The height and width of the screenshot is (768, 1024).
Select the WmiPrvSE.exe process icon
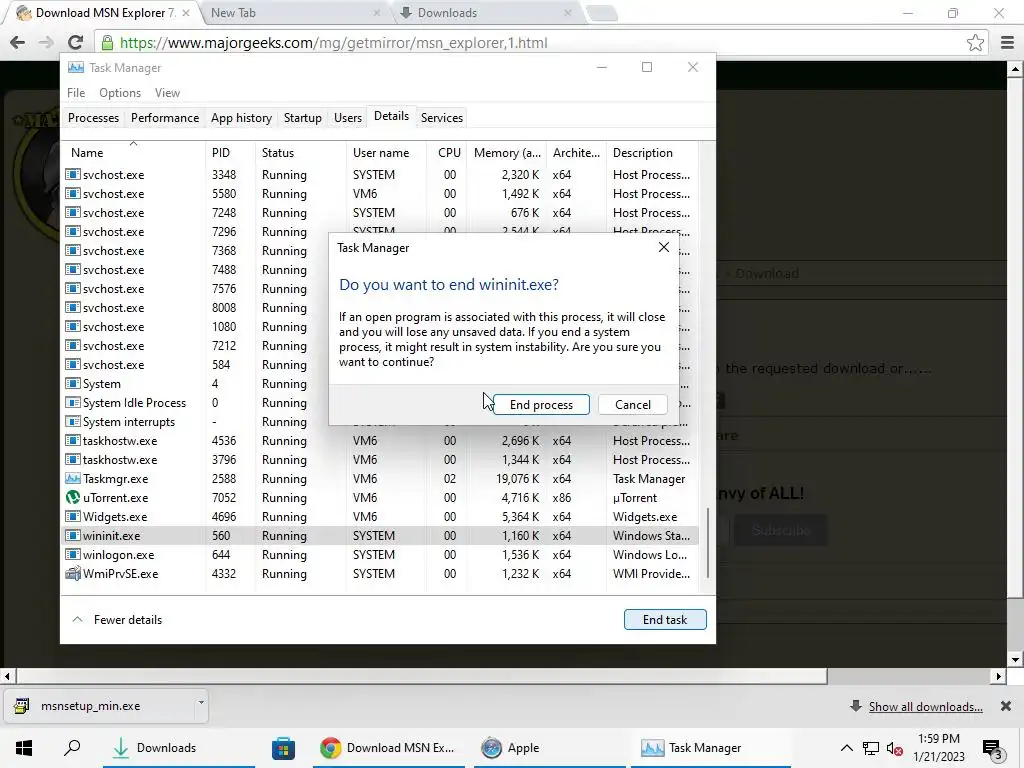(x=73, y=573)
